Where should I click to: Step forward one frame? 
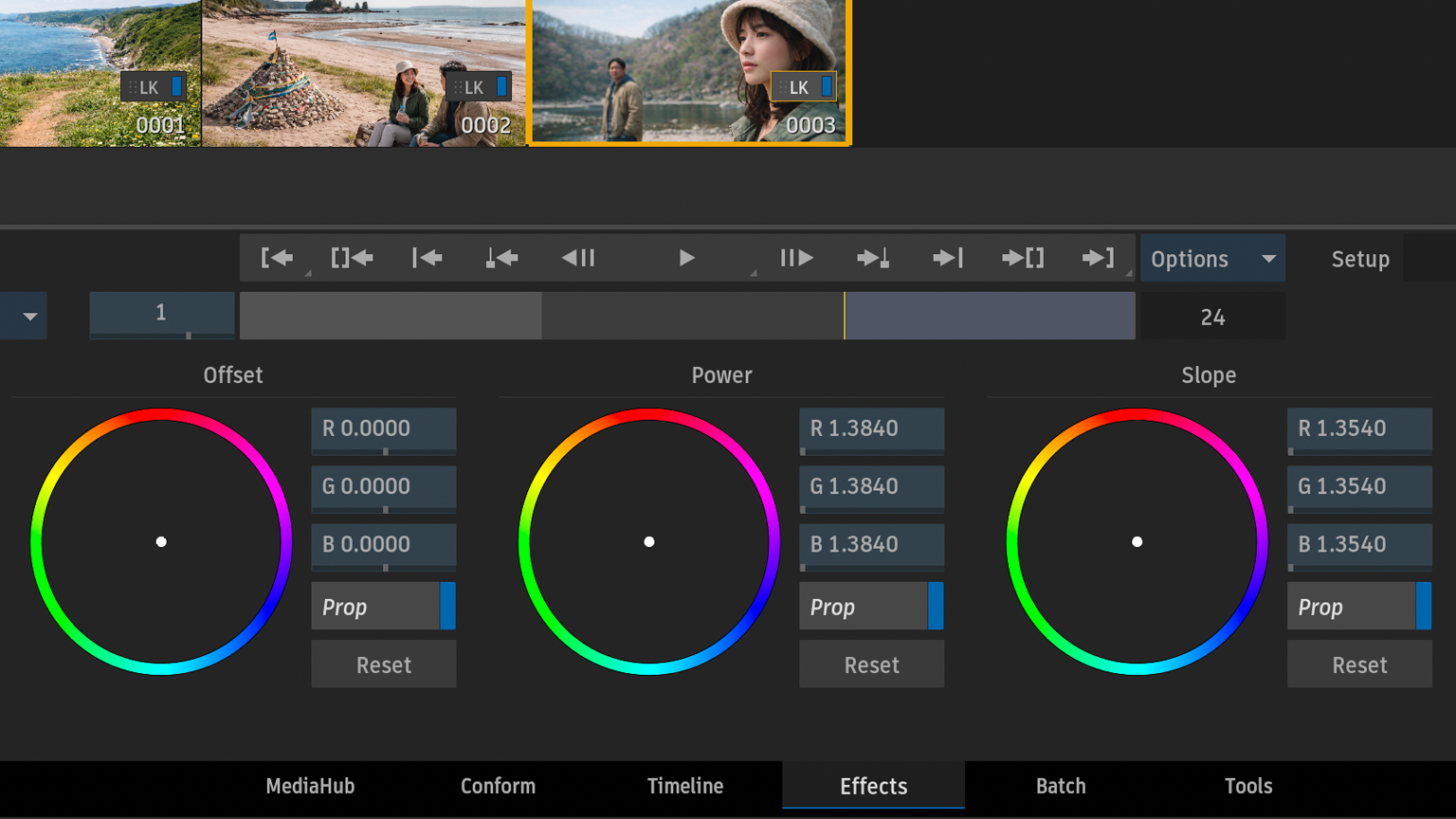tap(796, 258)
